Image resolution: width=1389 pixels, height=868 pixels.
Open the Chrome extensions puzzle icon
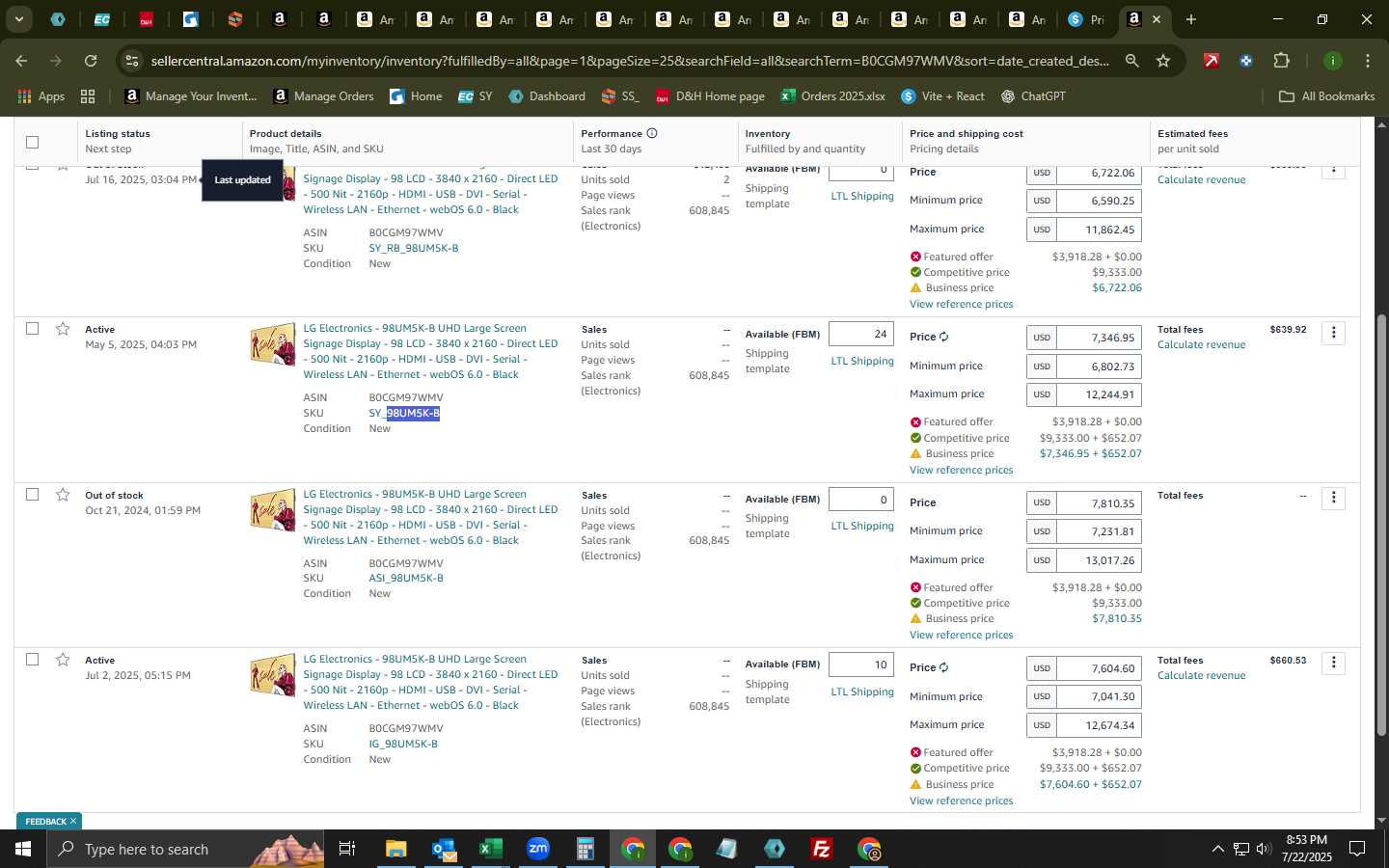coord(1281,61)
